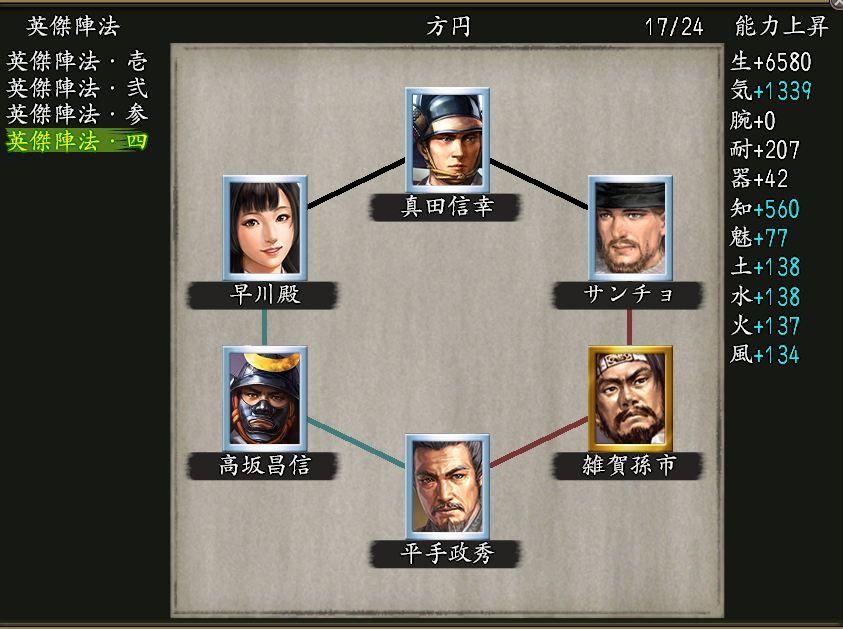This screenshot has height=629, width=843.
Task: Choose the サンチョ portrait
Action: tap(630, 228)
